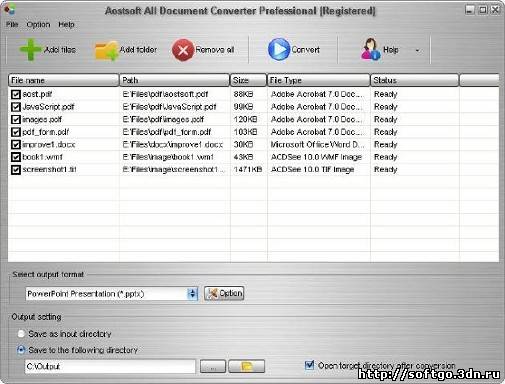The height and width of the screenshot is (384, 505).
Task: Click ACDSee 10.0 WMF Image cell
Action: [316, 157]
